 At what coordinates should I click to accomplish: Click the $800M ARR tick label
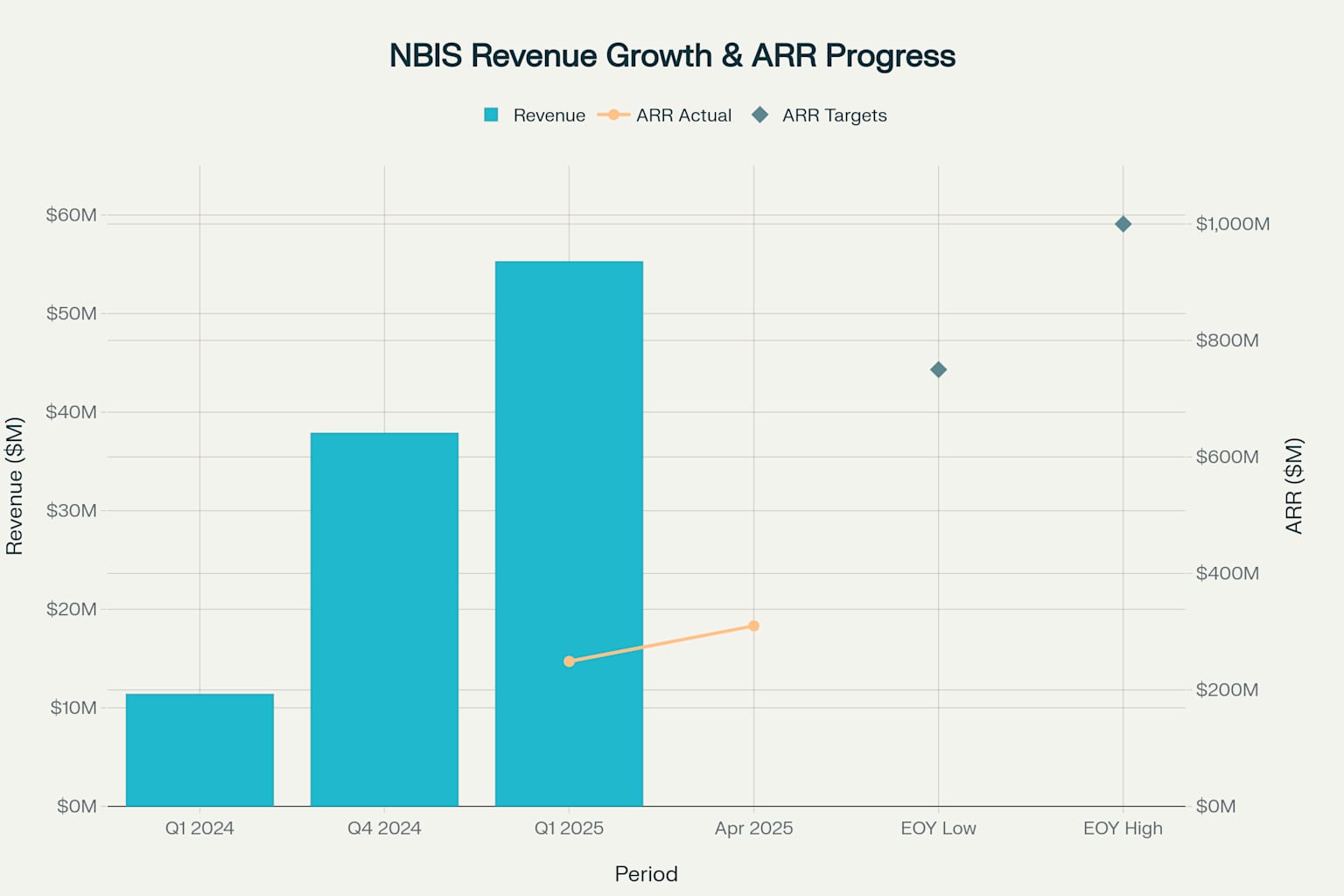click(x=1228, y=340)
